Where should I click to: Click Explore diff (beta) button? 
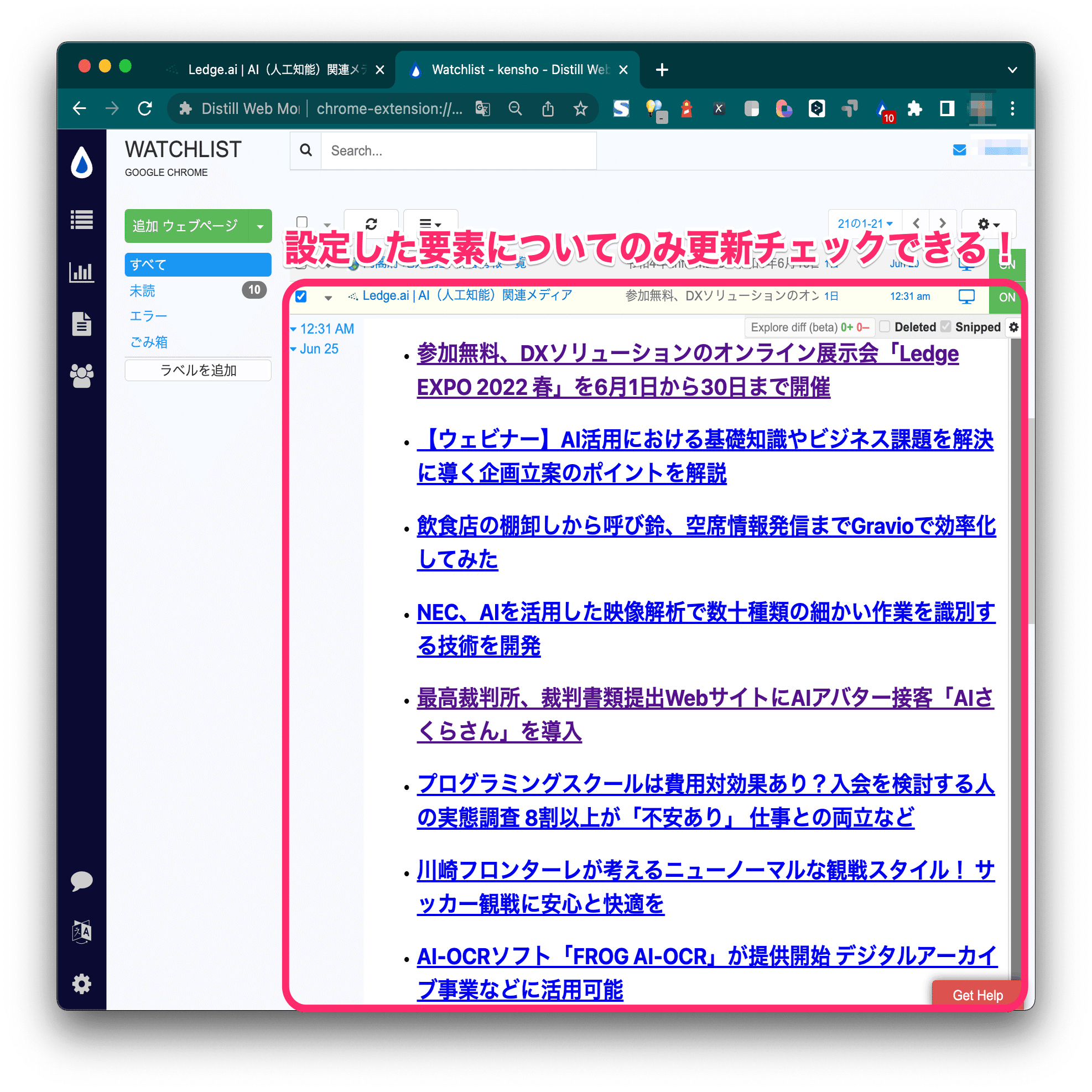pos(809,327)
